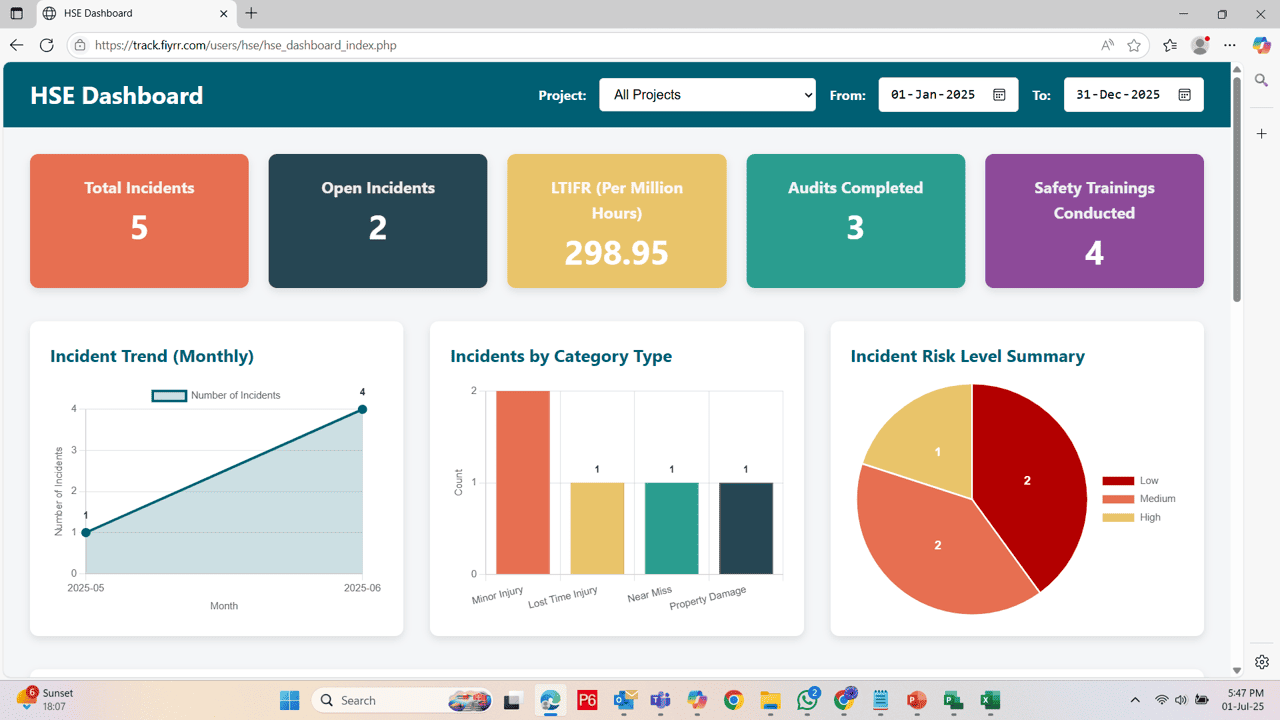Open the calendar picker for the From date
The width and height of the screenshot is (1280, 720).
998,94
